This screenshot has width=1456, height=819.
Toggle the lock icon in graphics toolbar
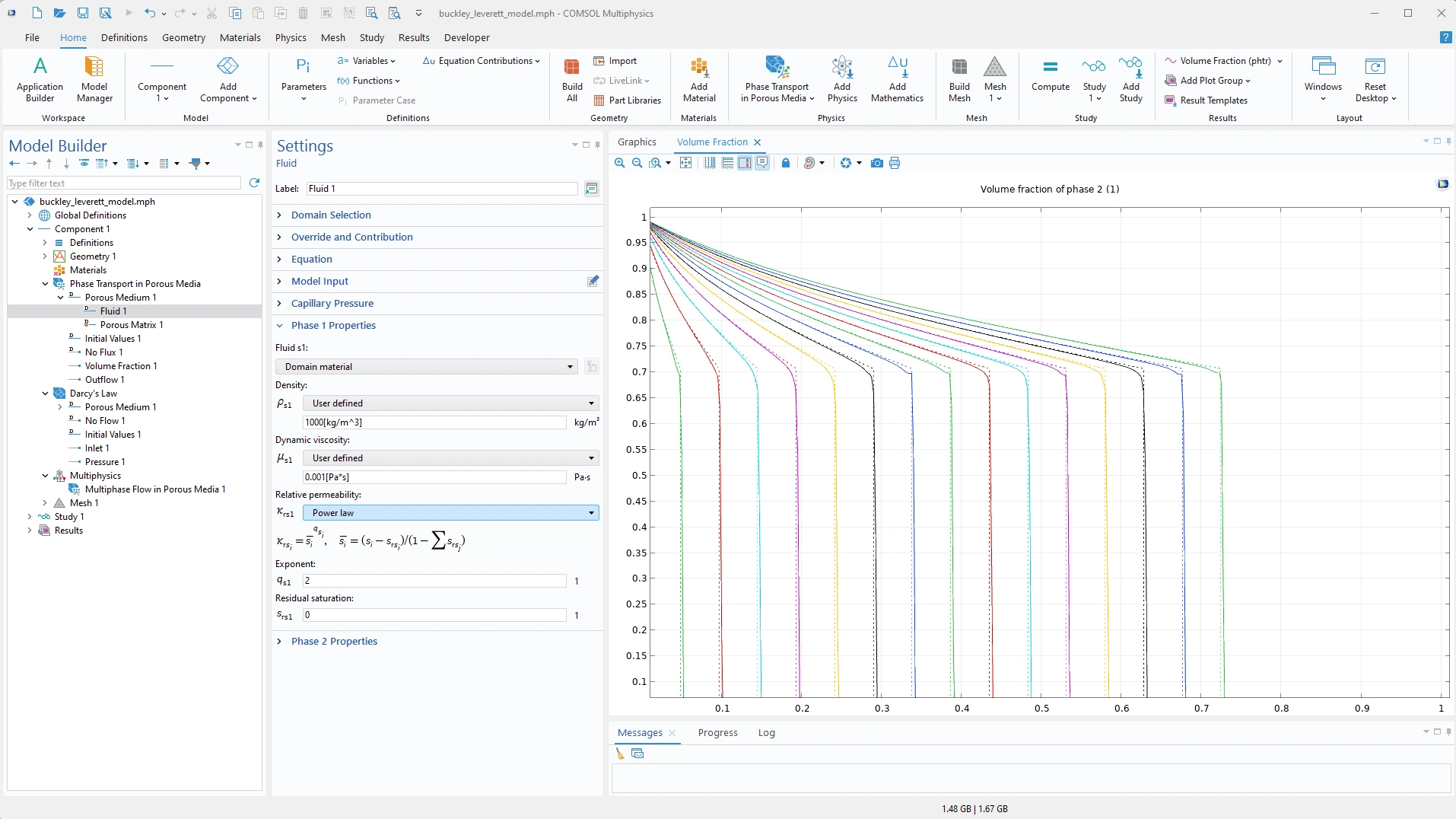[x=786, y=163]
